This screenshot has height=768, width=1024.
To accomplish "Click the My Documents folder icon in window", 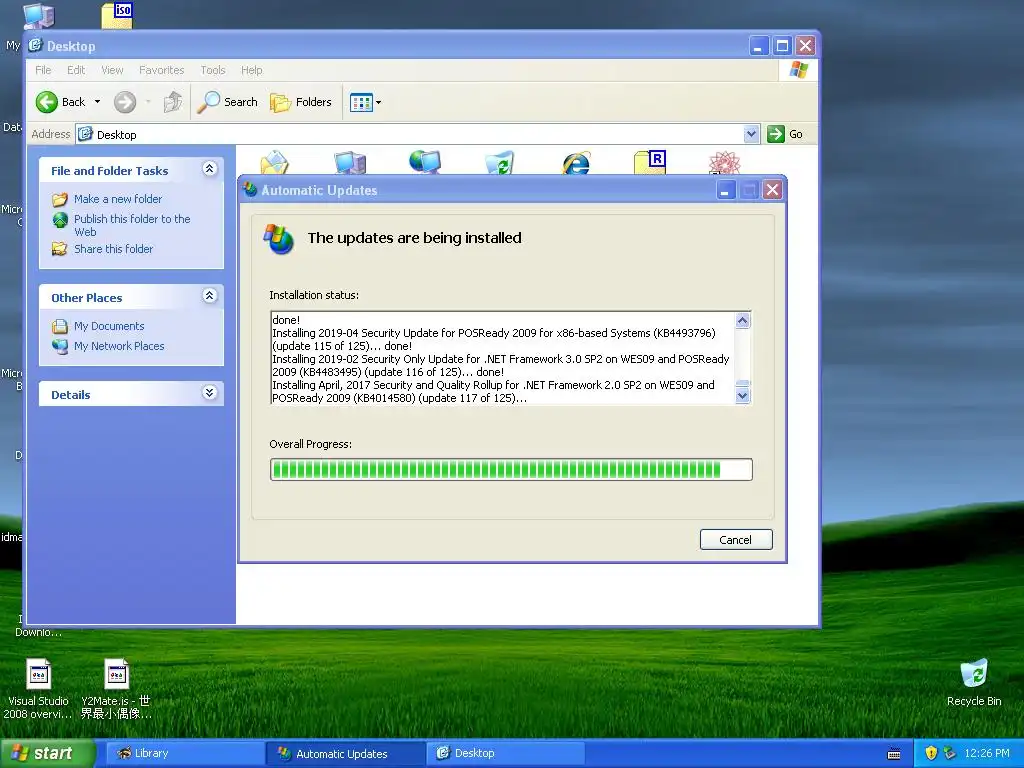I will coord(274,163).
